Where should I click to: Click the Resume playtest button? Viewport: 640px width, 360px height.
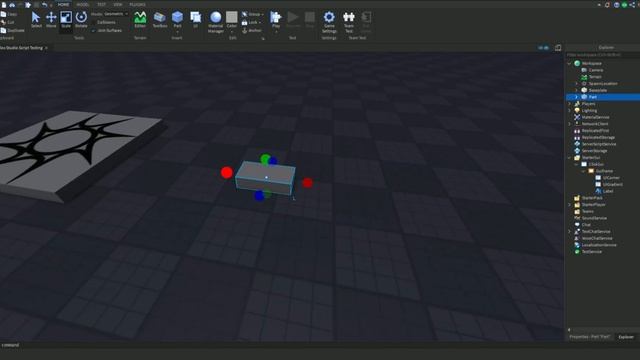pyautogui.click(x=293, y=20)
